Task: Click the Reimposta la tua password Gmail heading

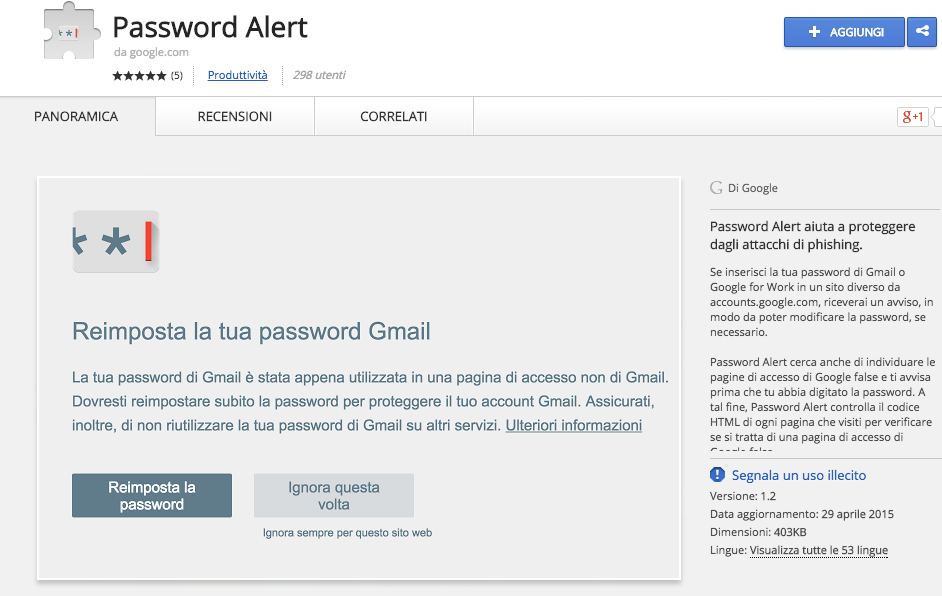Action: (x=251, y=331)
